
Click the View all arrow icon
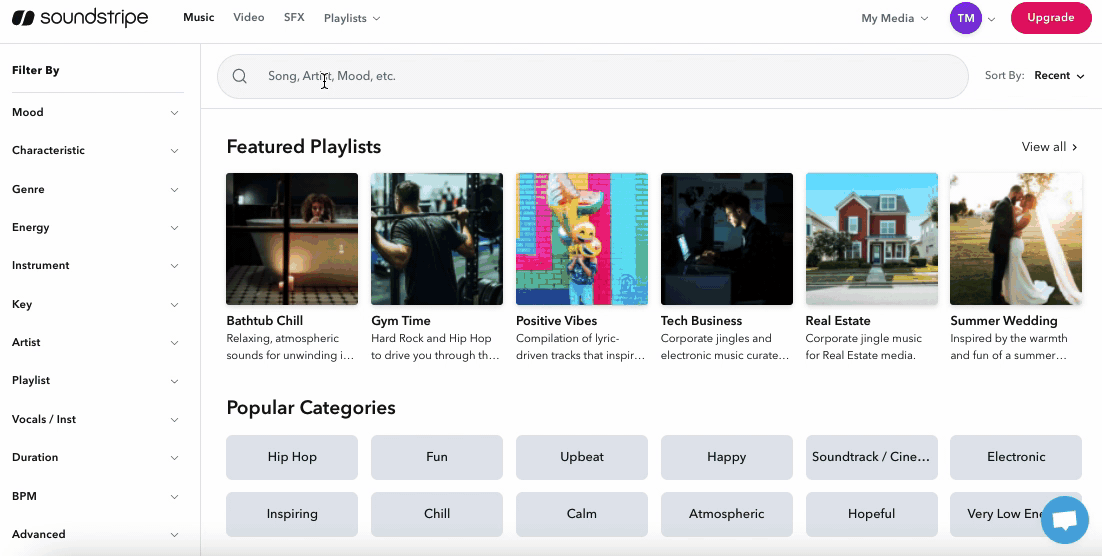[1075, 147]
